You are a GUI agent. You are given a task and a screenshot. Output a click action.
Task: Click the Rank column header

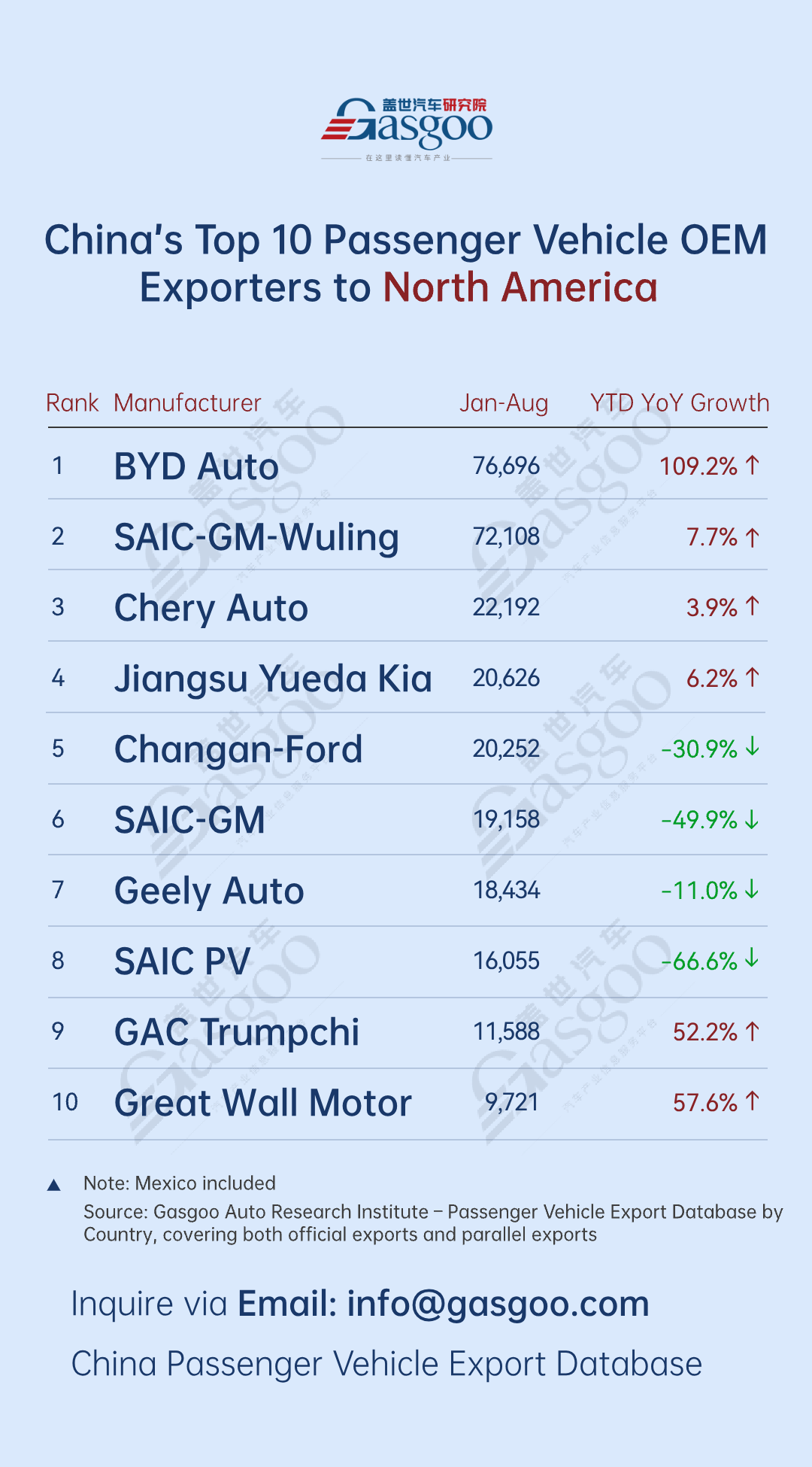72,403
